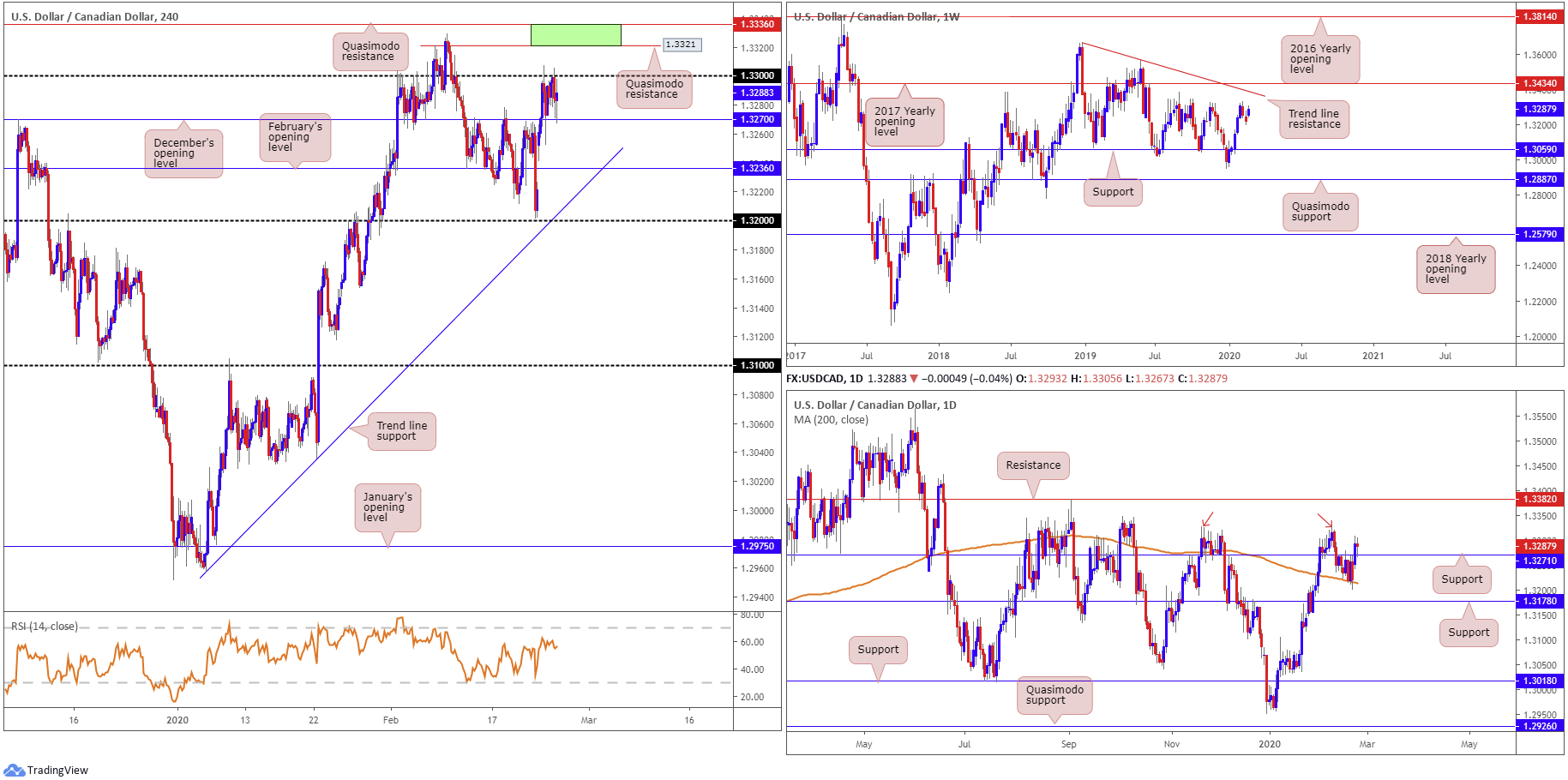Click the 1.34340 price tag on weekly chart
1568x780 pixels.
click(1540, 83)
